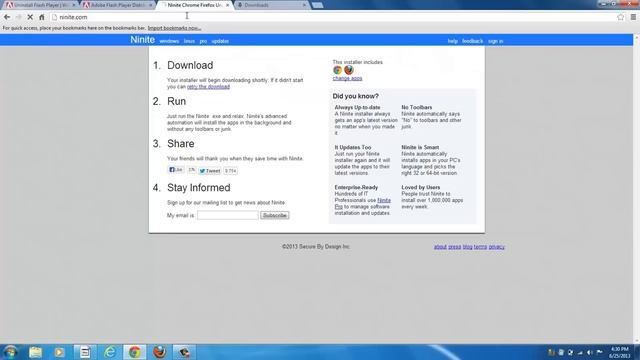Viewport: 640px width, 360px height.
Task: Select the Ninite Chrome Firefox tab
Action: click(194, 5)
